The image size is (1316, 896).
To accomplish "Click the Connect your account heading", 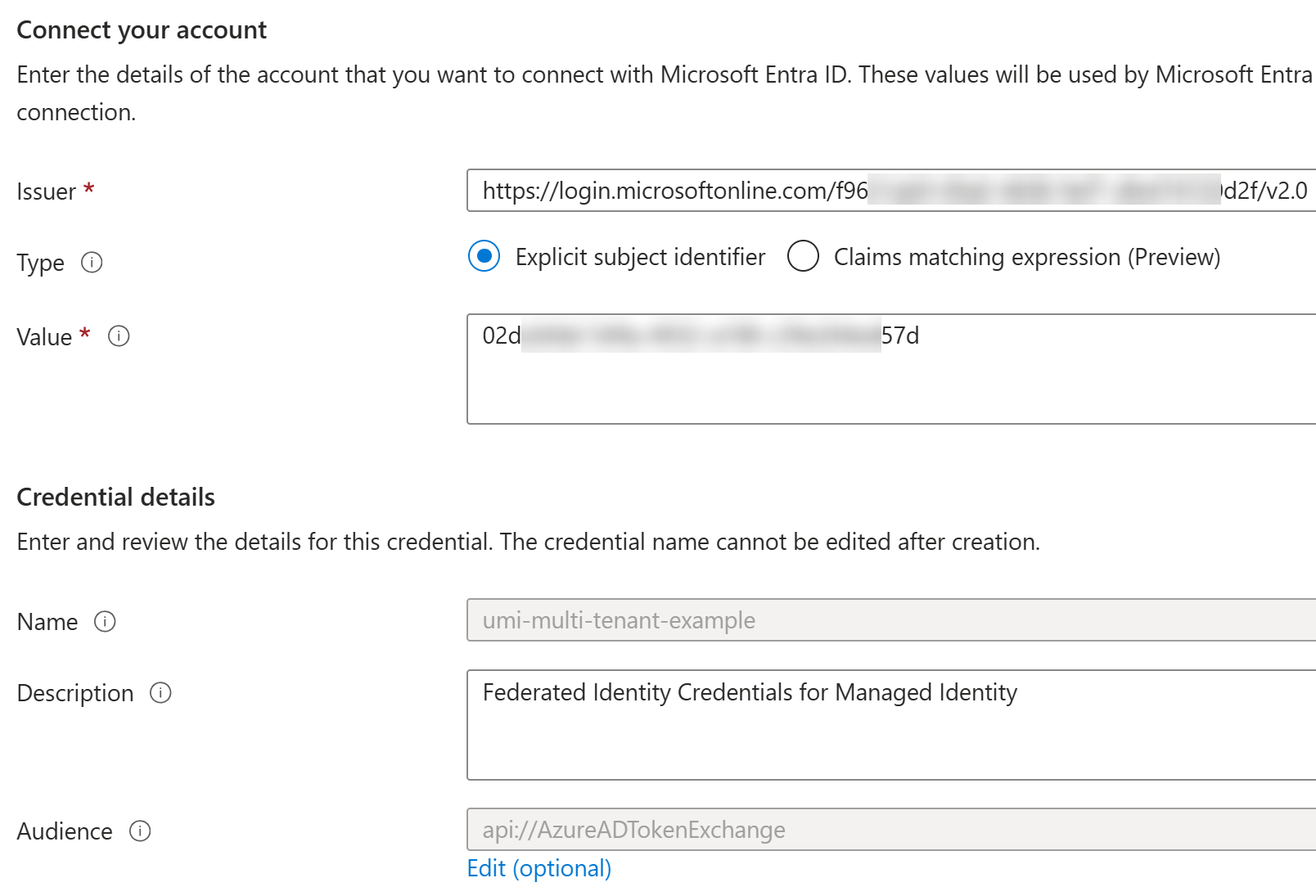I will pyautogui.click(x=142, y=30).
